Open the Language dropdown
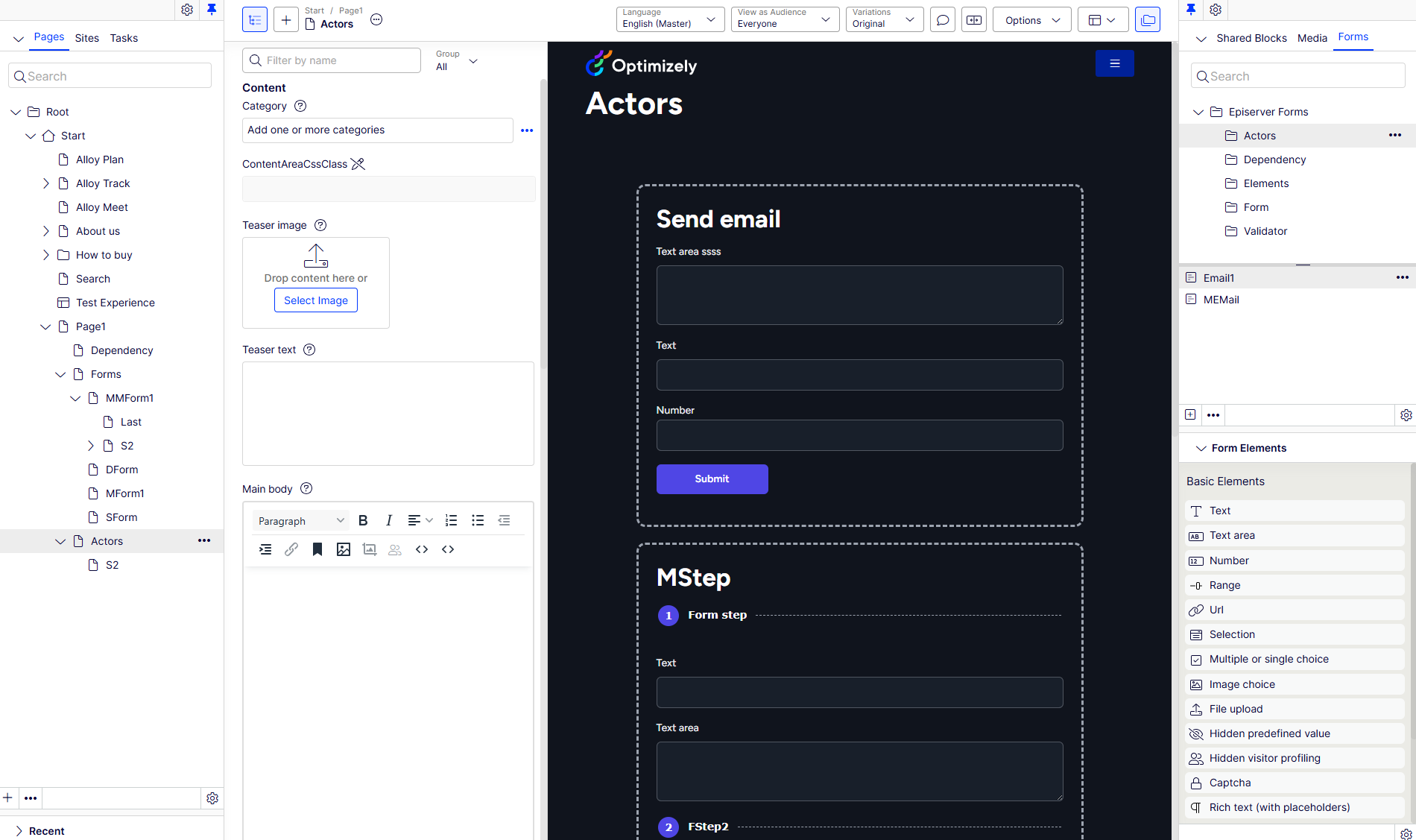Image resolution: width=1416 pixels, height=840 pixels. 670,19
